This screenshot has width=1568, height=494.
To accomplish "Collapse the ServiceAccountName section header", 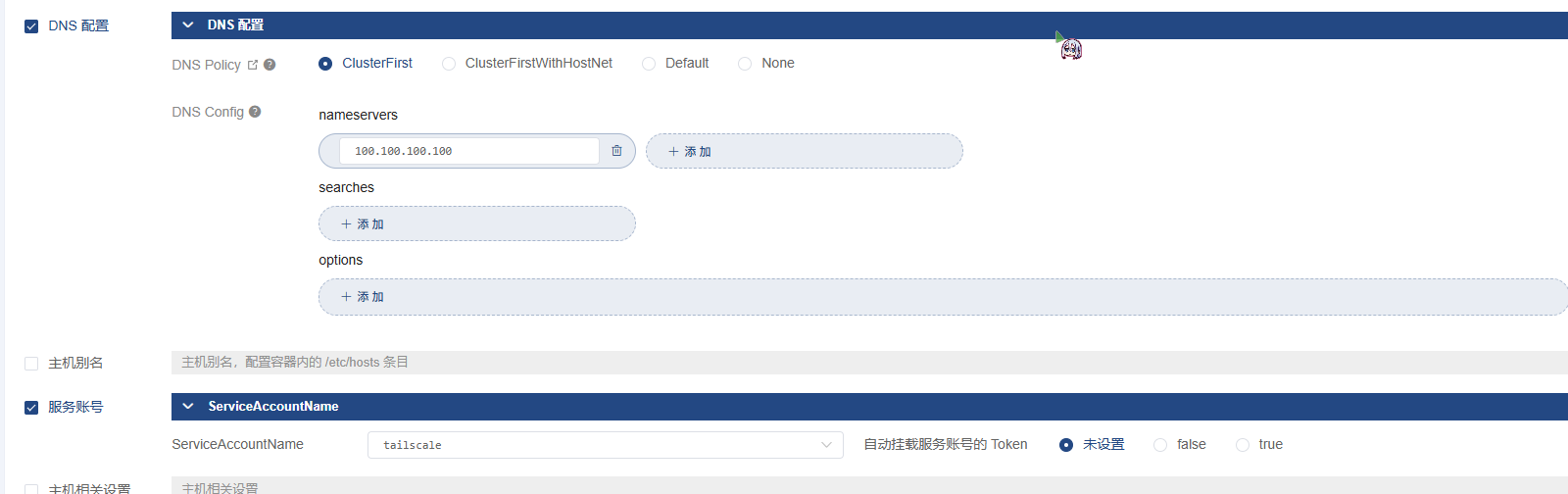I will pos(869,407).
